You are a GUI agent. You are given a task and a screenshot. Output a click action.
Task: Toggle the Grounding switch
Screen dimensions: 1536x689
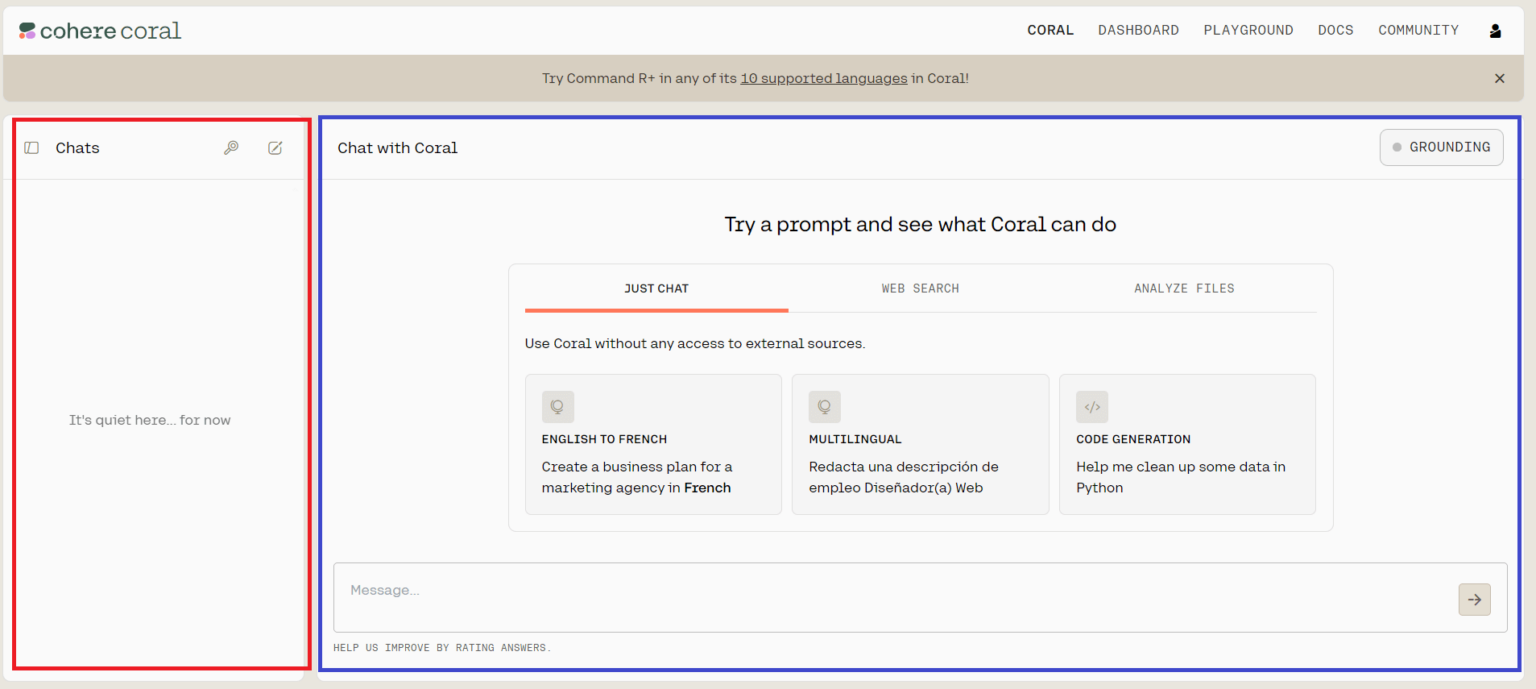coord(1441,147)
